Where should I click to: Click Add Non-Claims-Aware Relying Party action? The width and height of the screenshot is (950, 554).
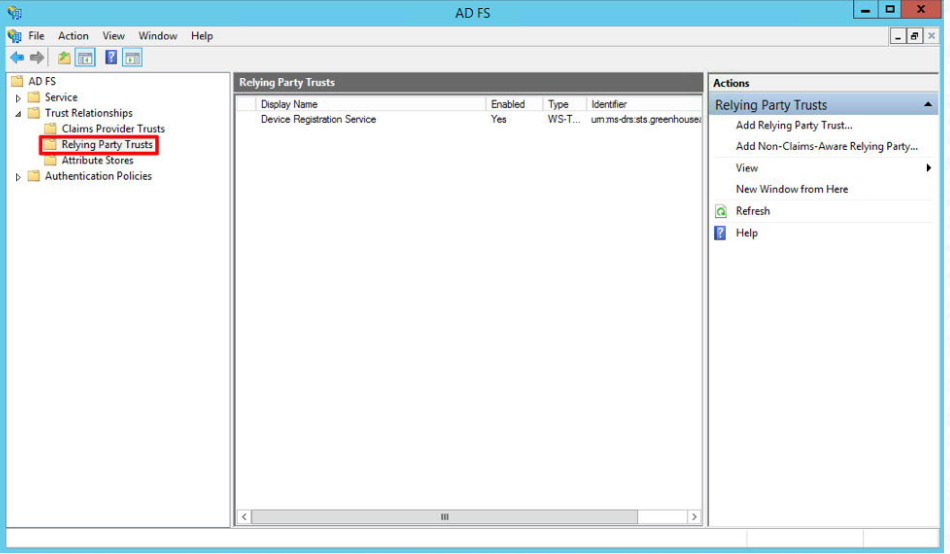pos(826,146)
